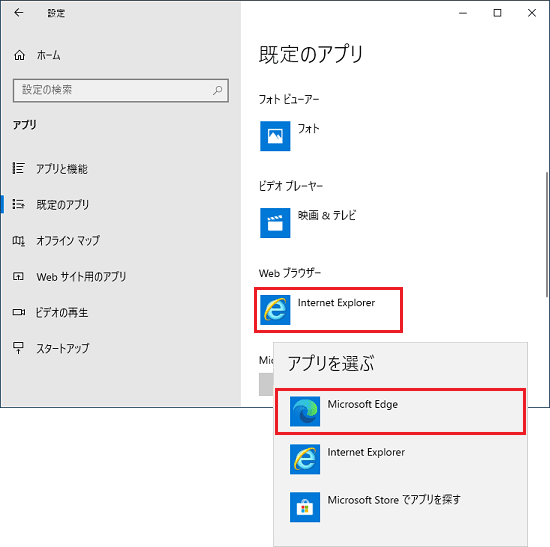550x547 pixels.
Task: Open Web サイト用のアプリ settings
Action: [69, 277]
